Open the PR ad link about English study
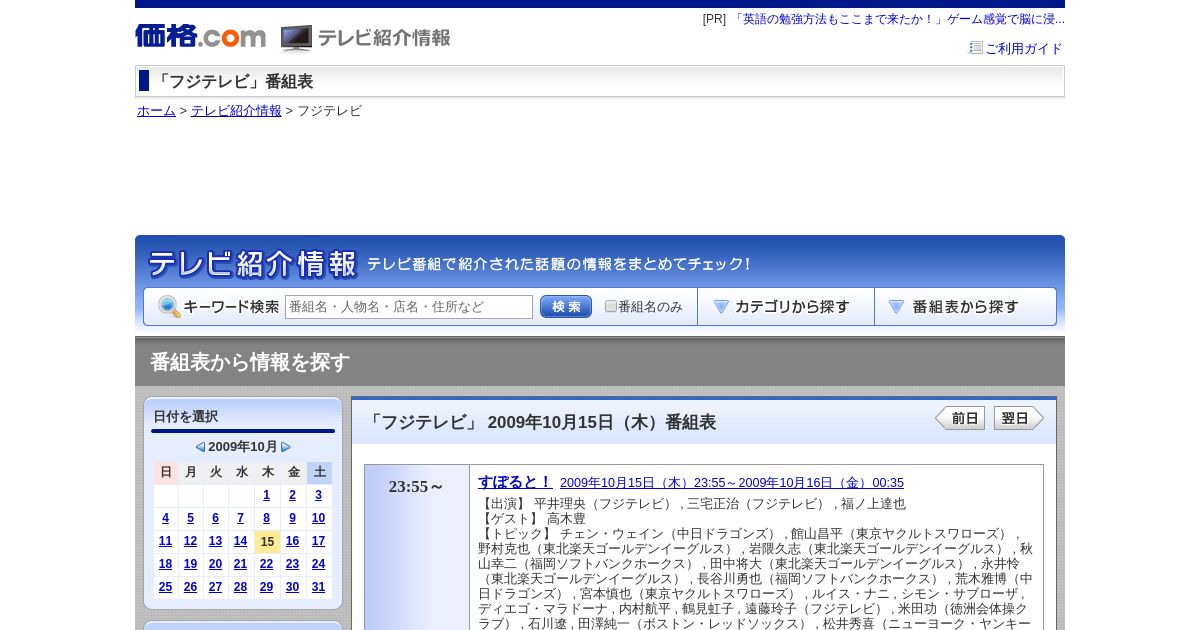The image size is (1200, 630). click(x=898, y=19)
